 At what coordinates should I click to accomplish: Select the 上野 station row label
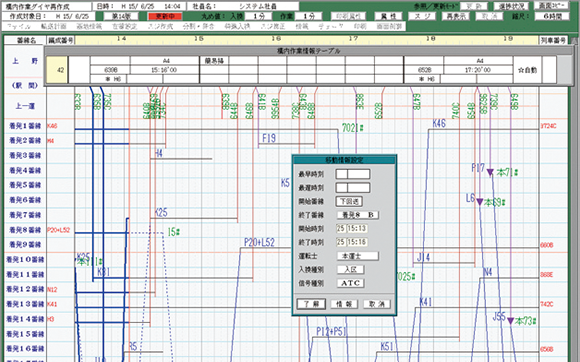point(25,61)
